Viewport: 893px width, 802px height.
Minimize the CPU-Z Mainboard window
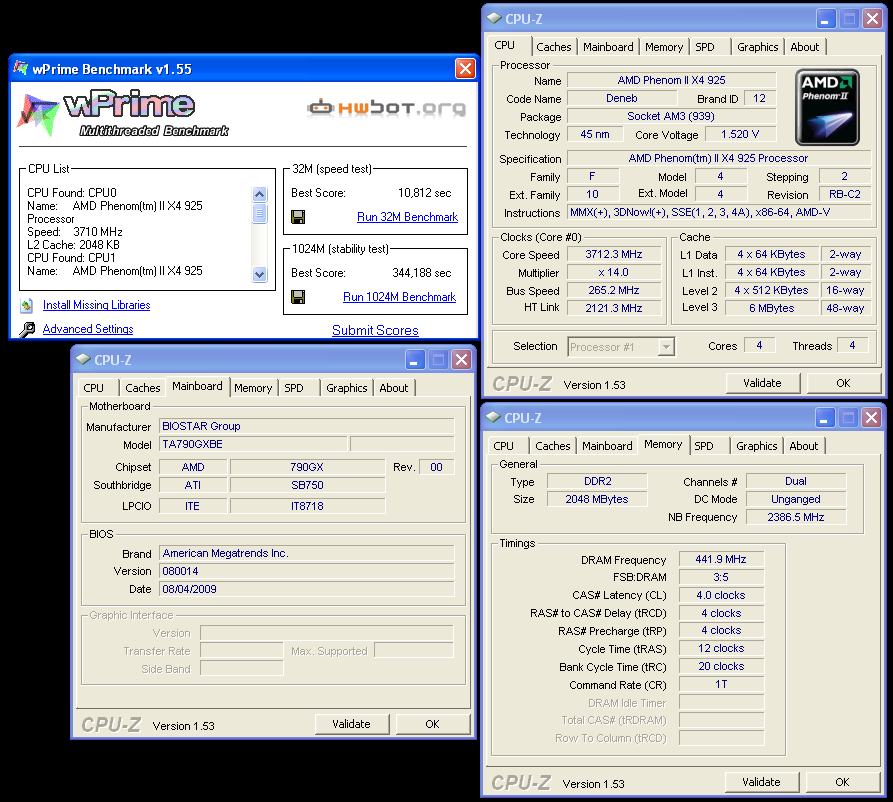click(x=414, y=359)
